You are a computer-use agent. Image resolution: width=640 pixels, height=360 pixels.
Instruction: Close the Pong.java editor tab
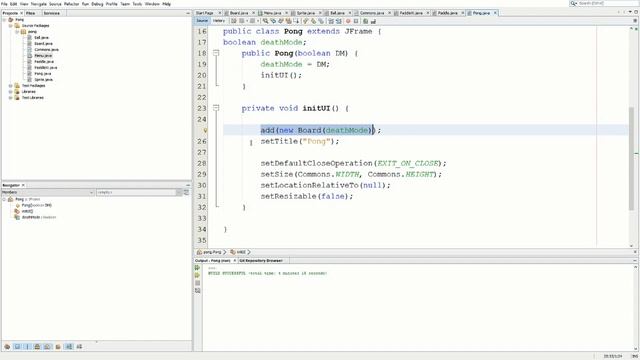(495, 13)
